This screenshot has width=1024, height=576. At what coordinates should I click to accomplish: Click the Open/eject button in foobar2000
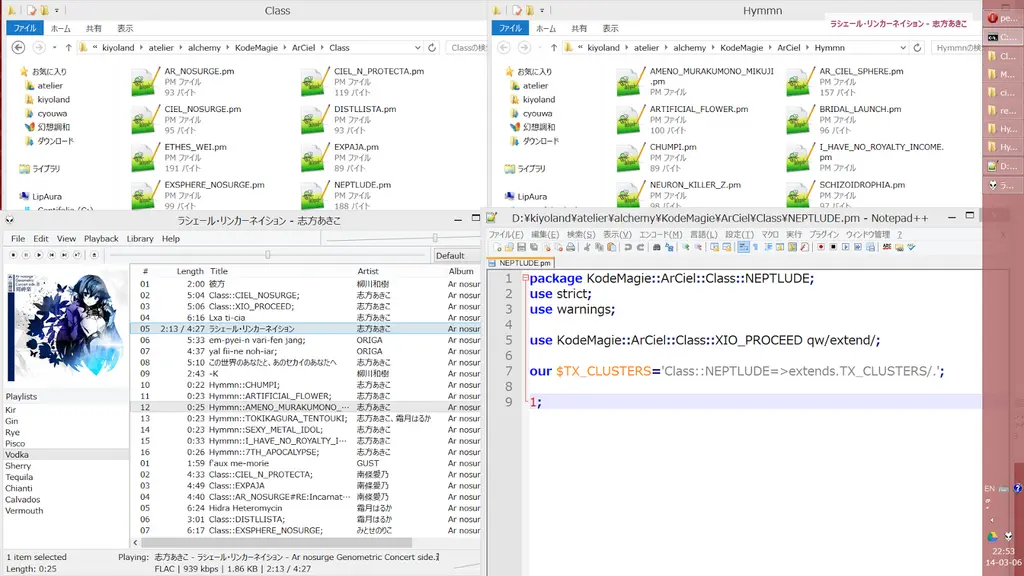pos(95,255)
